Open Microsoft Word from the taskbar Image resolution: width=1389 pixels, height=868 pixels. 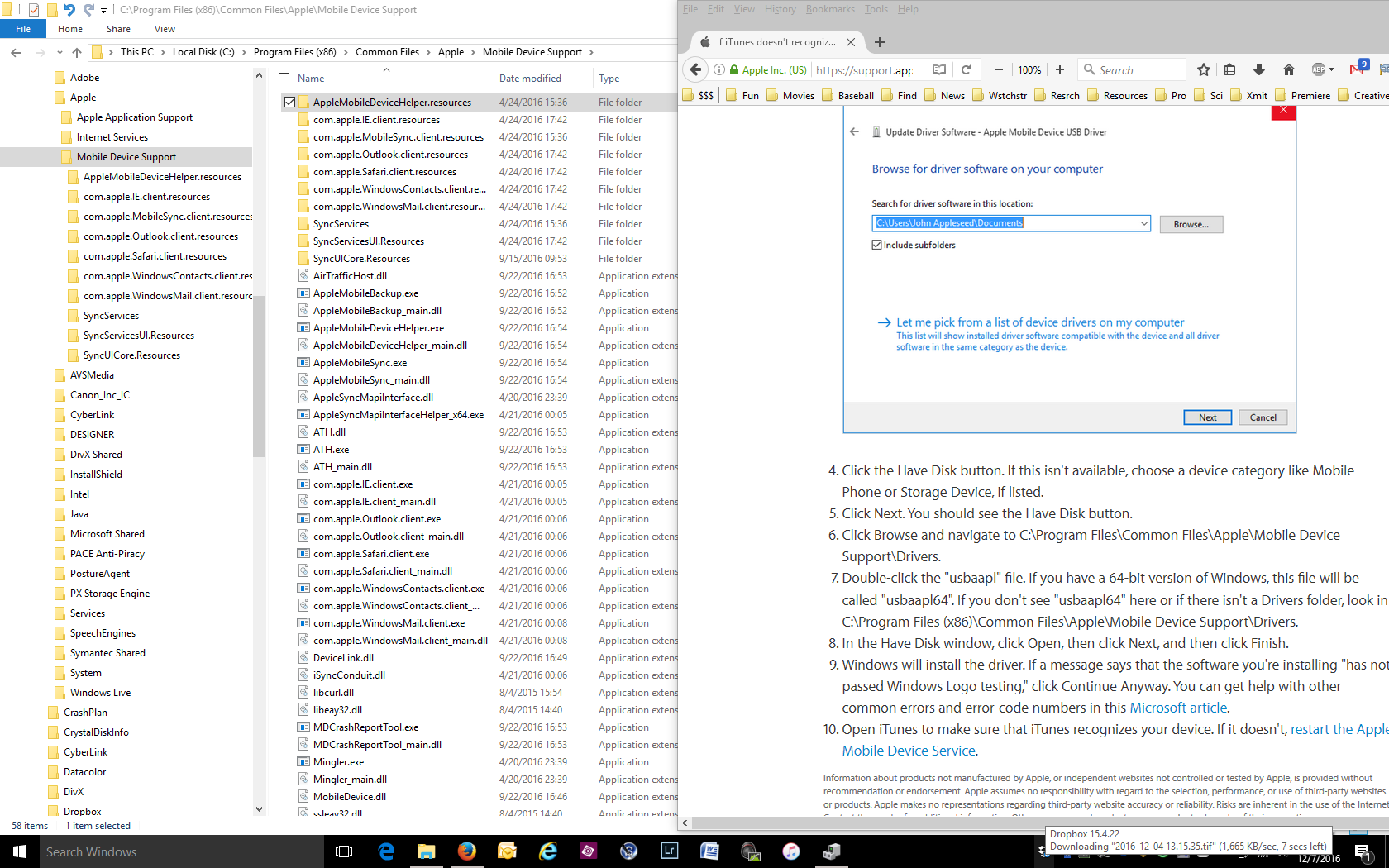click(x=709, y=851)
